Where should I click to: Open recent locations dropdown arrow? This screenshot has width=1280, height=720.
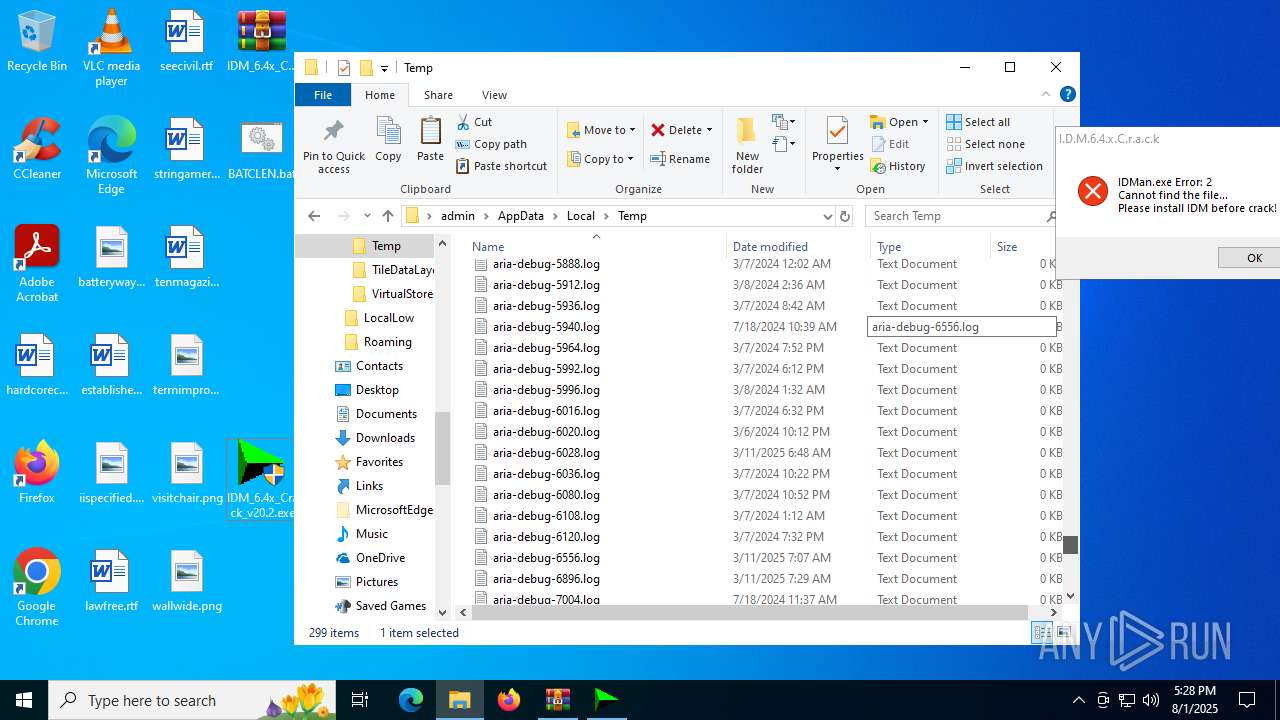(367, 216)
